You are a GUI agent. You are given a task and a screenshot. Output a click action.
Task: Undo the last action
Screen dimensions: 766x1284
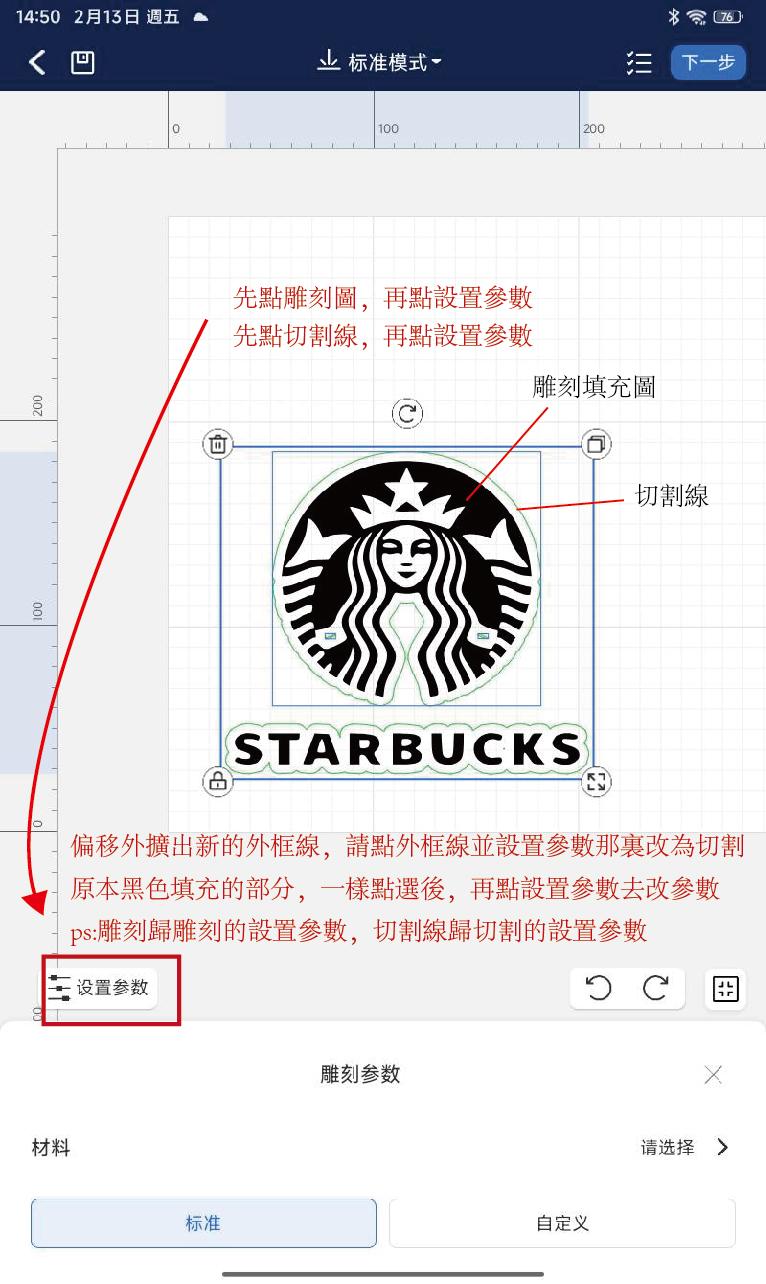tap(598, 989)
